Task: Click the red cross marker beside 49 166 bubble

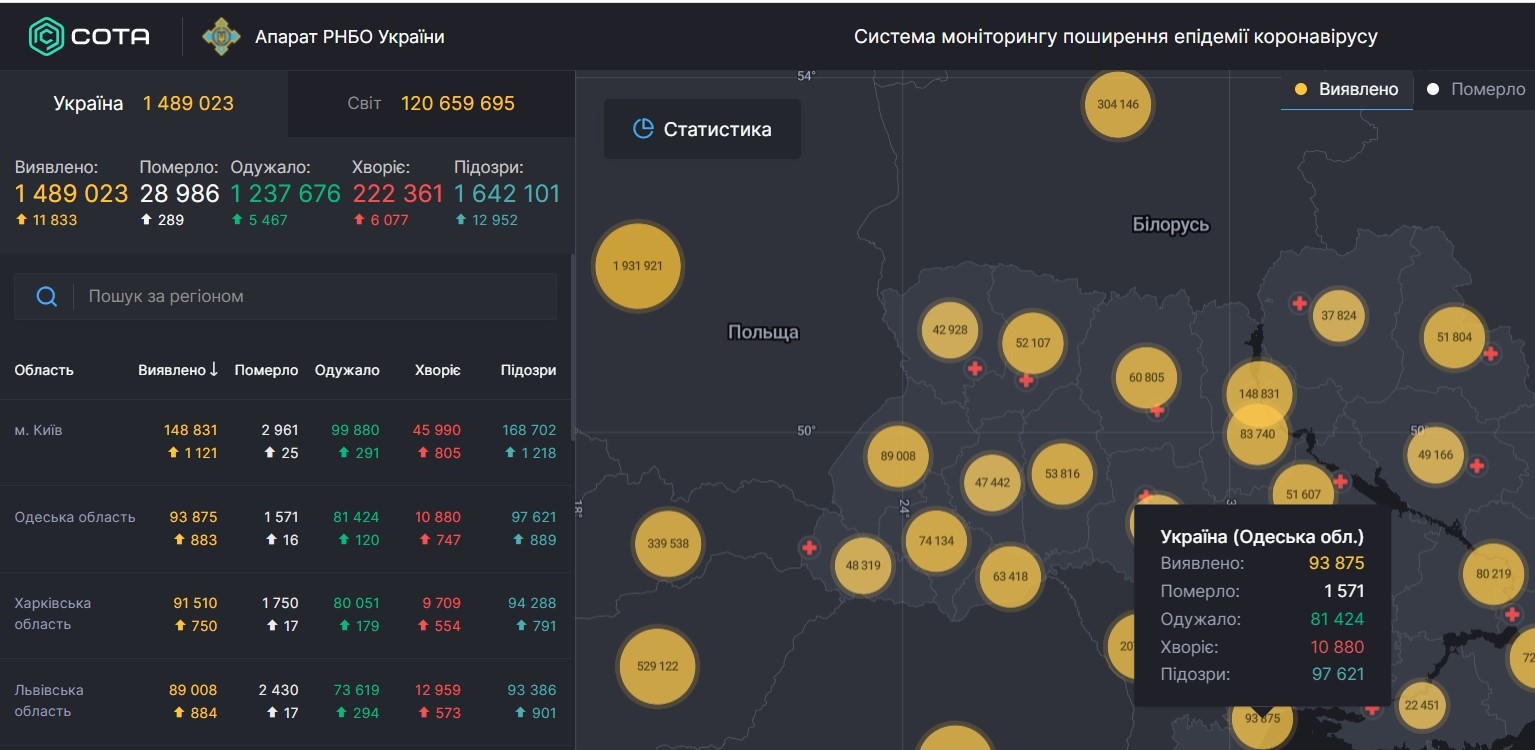Action: tap(1476, 466)
